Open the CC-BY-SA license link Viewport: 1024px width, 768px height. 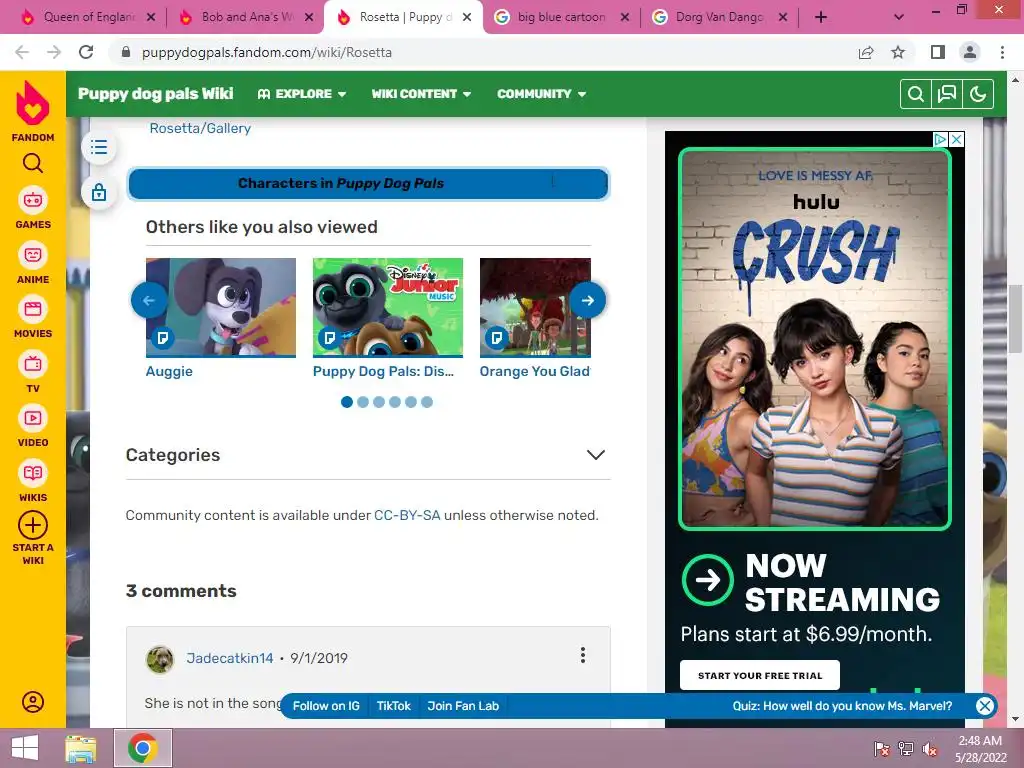point(407,515)
